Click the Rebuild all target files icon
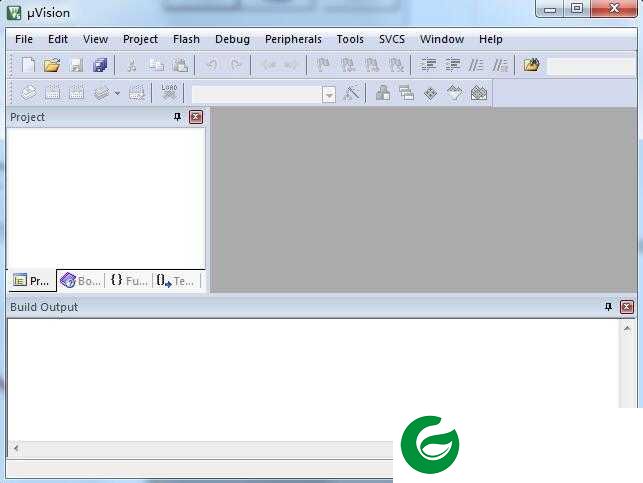The width and height of the screenshot is (643, 483). pyautogui.click(x=77, y=93)
